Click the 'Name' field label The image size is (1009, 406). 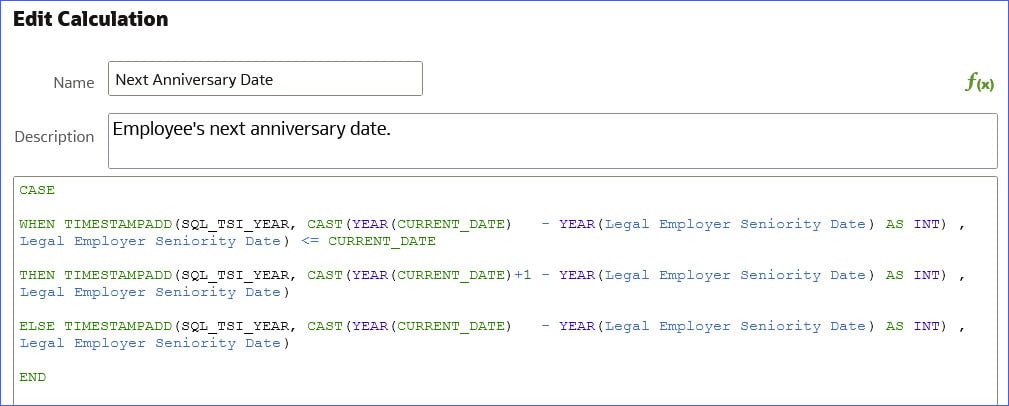[73, 82]
